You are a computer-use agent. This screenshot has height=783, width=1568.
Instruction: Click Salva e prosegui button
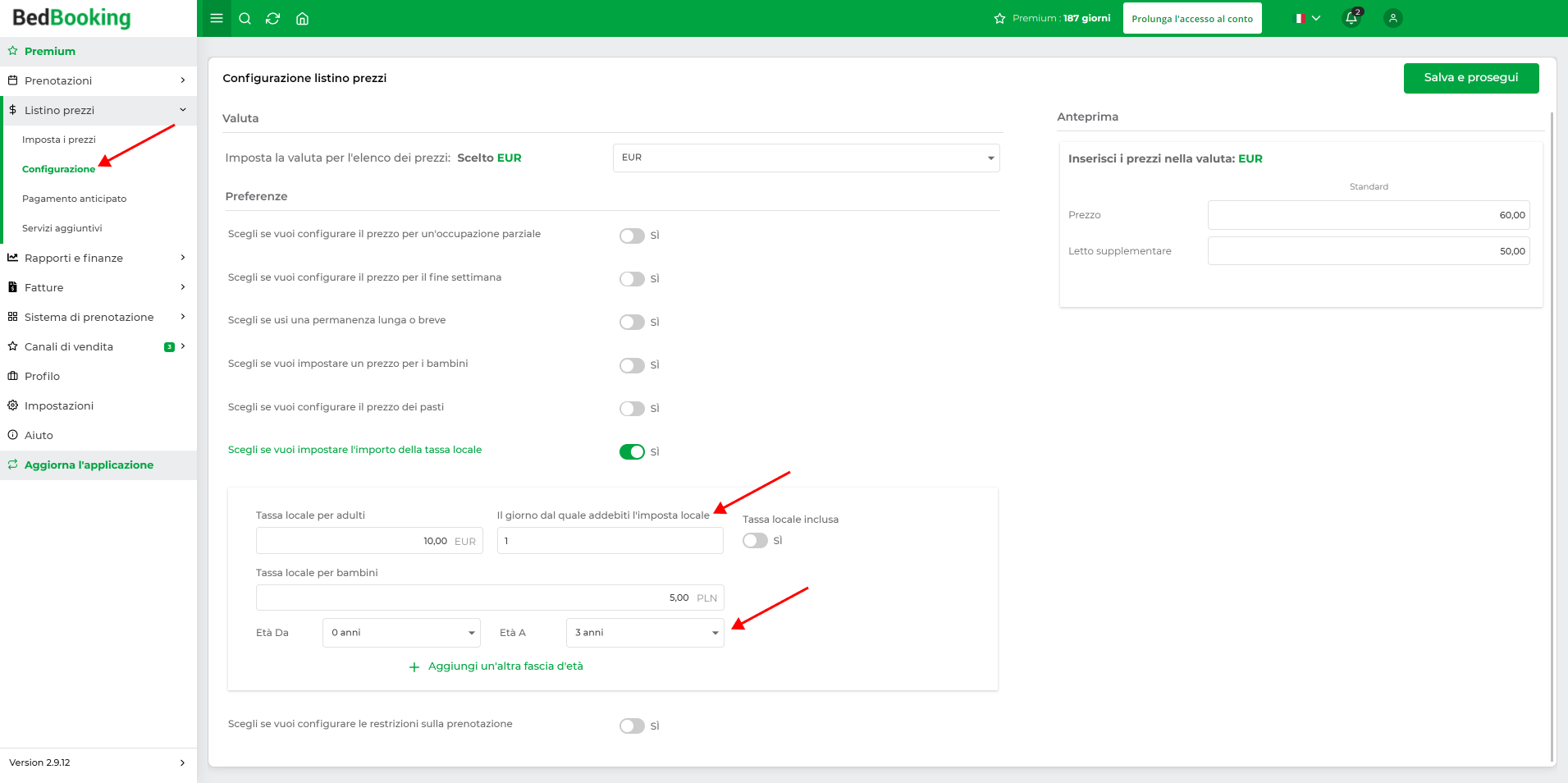tap(1471, 78)
